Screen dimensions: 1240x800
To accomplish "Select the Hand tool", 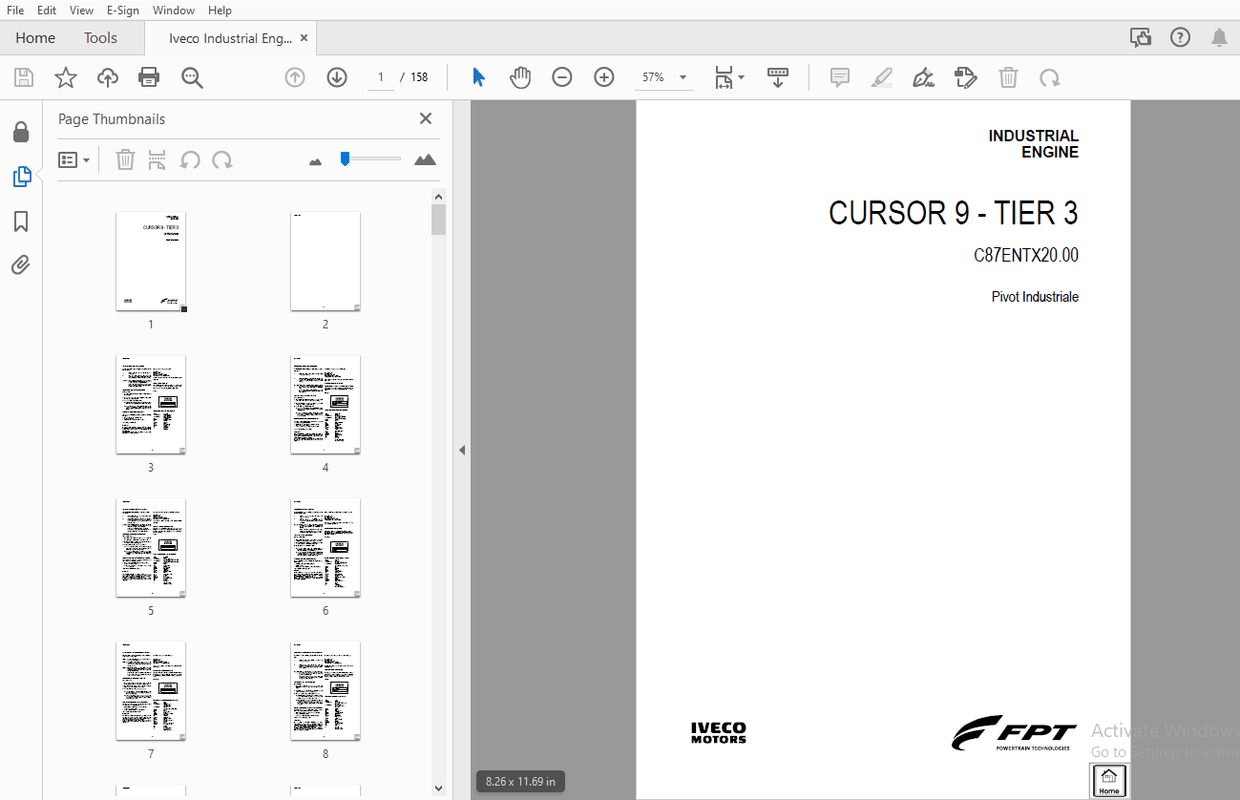I will coord(520,77).
